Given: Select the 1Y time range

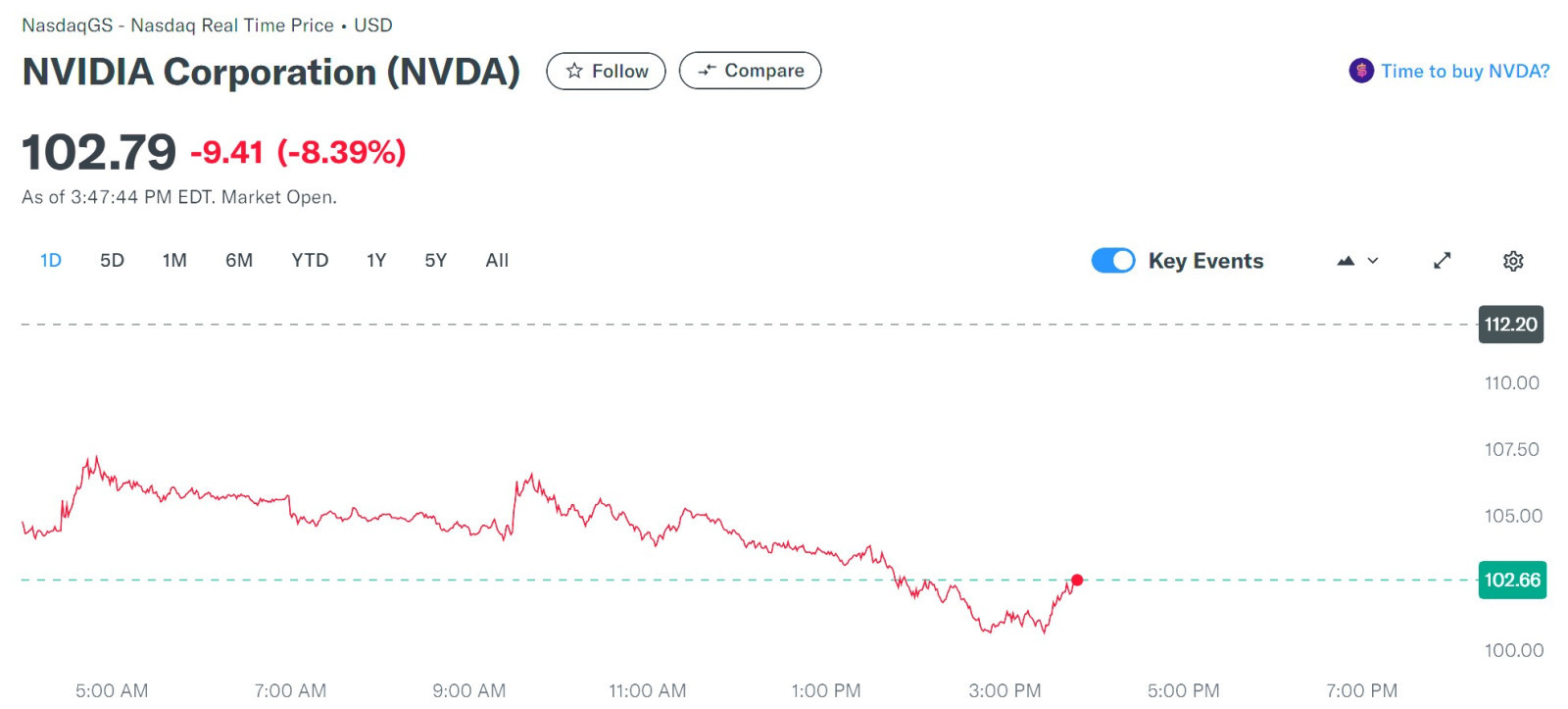Looking at the screenshot, I should 376,261.
